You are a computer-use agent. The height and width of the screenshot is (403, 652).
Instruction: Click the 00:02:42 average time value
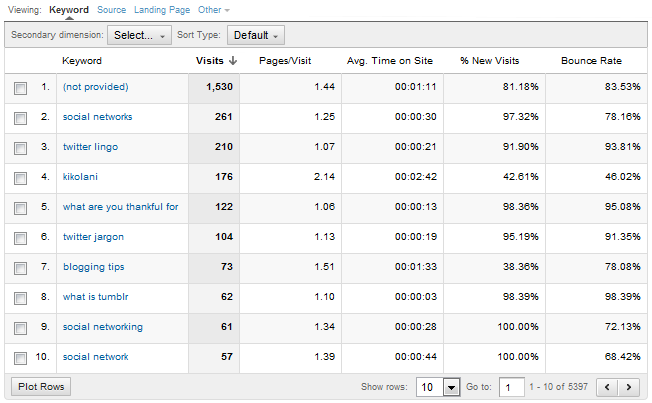[x=416, y=177]
